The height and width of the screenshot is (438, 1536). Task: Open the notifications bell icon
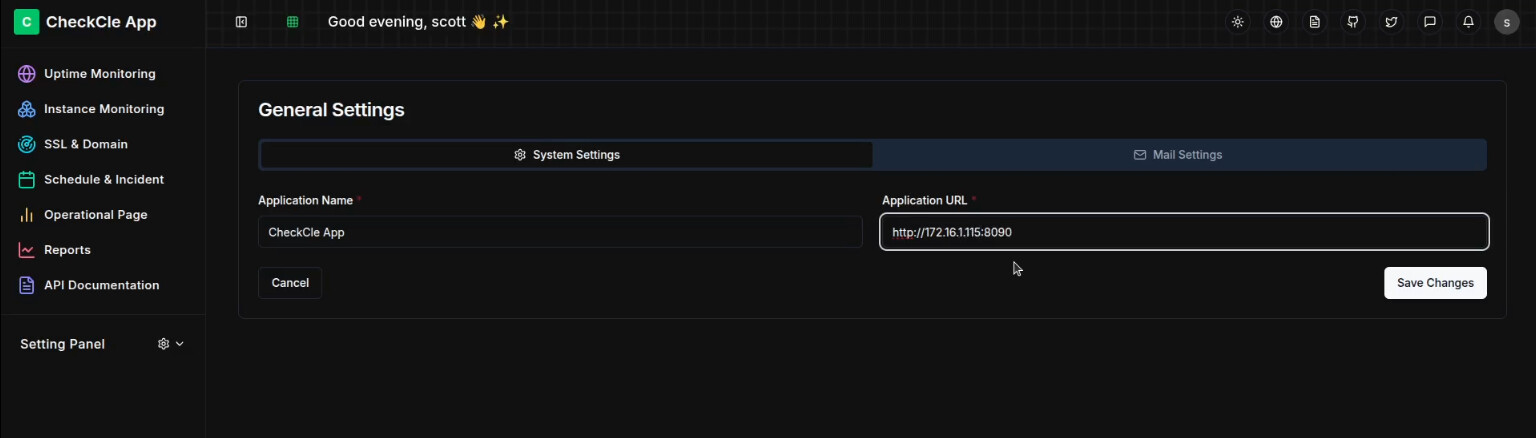tap(1468, 21)
